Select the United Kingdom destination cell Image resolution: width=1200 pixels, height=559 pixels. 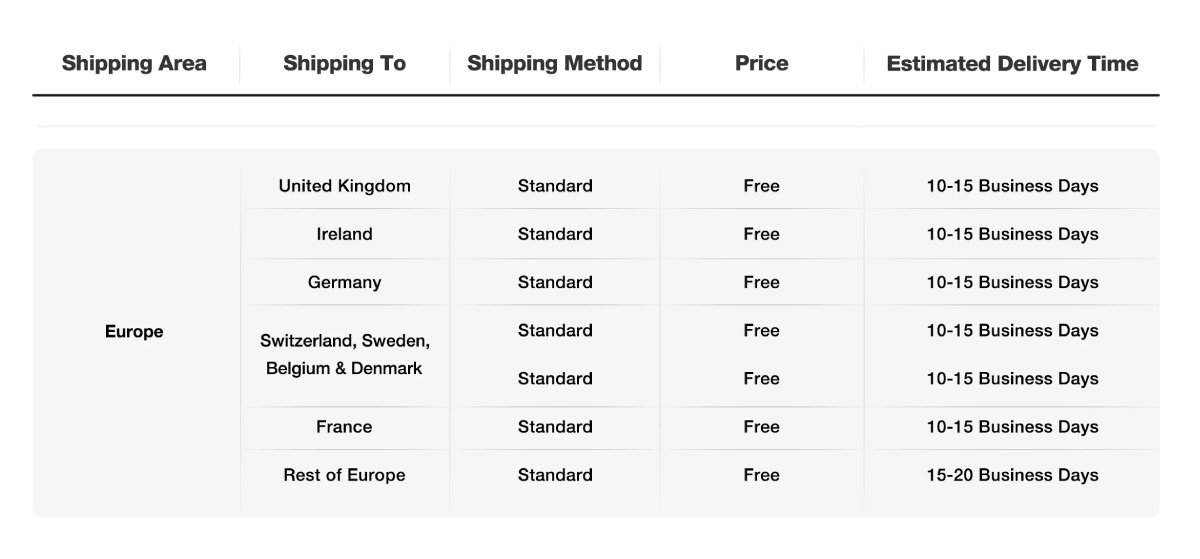pyautogui.click(x=344, y=186)
